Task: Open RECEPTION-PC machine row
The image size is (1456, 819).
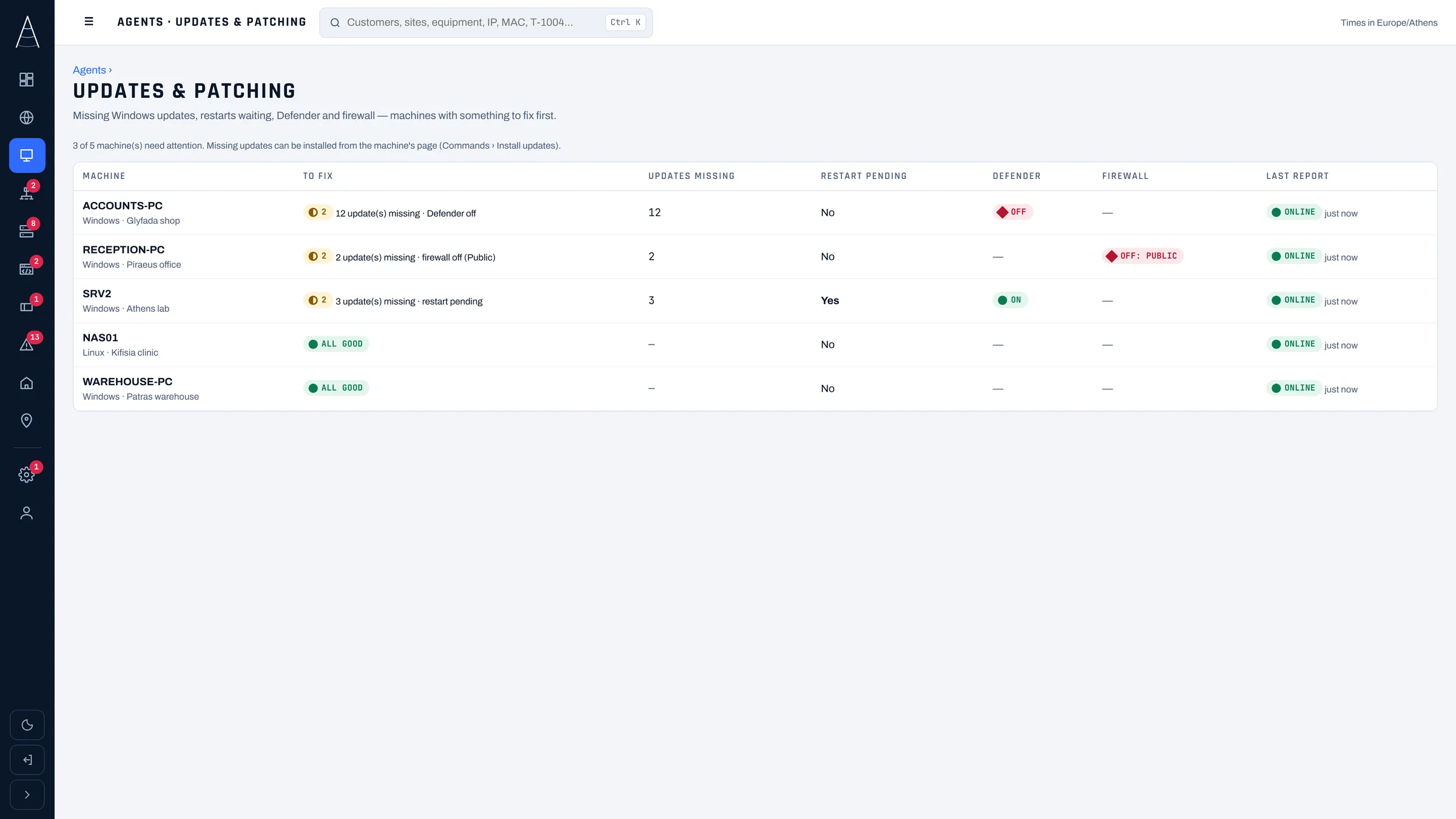Action: pyautogui.click(x=755, y=257)
